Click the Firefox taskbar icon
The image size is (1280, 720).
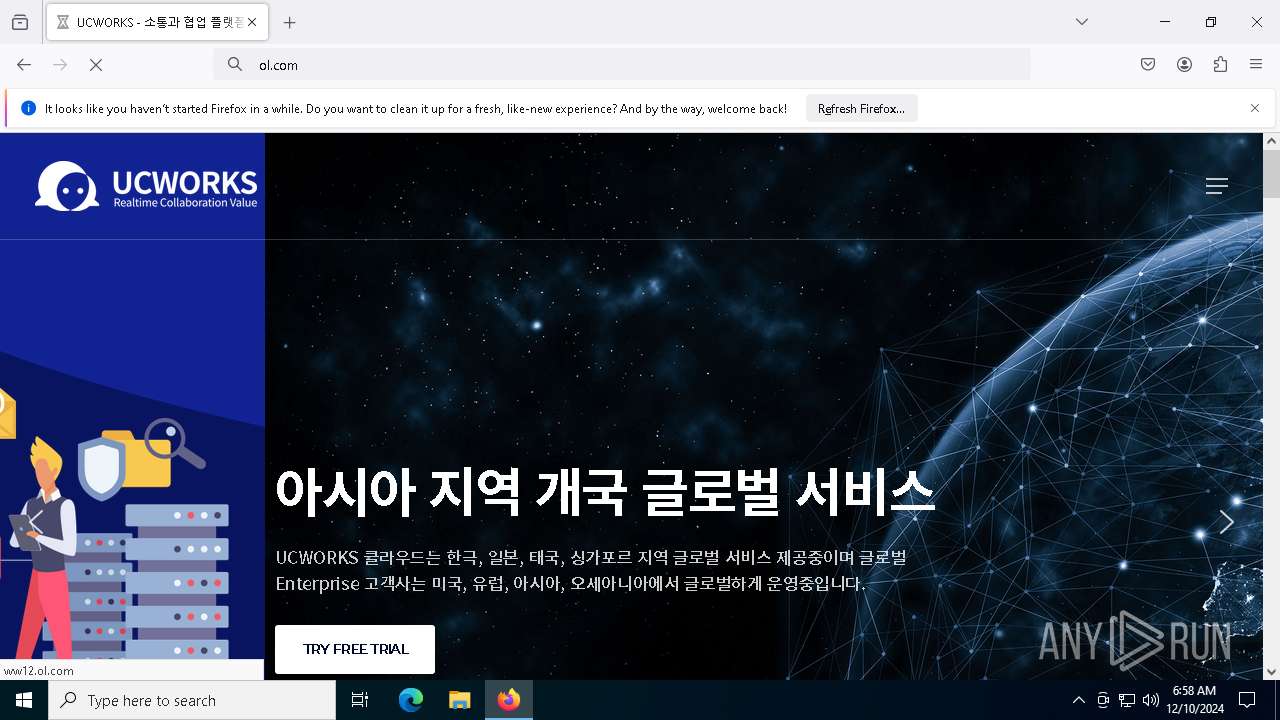509,700
